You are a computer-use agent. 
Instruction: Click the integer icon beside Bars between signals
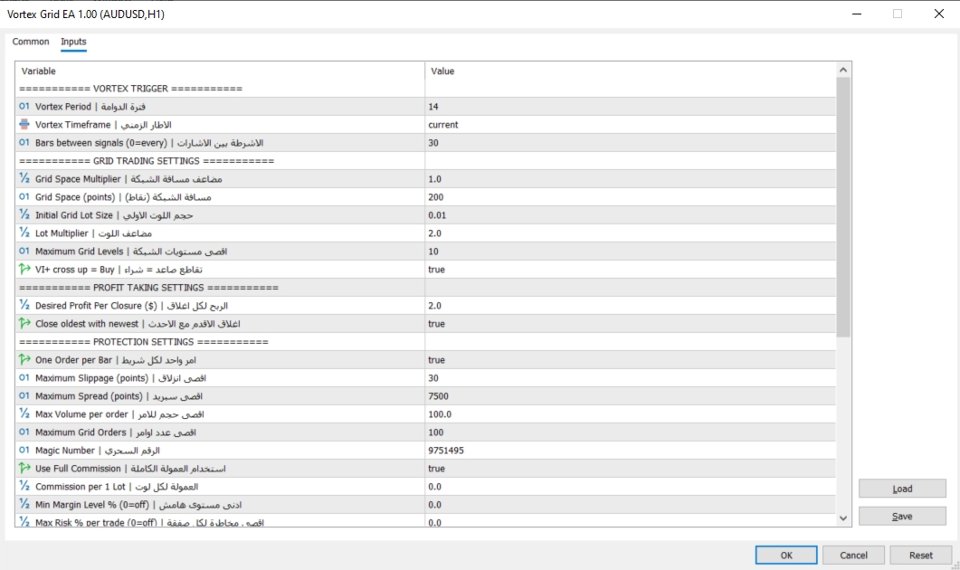[24, 143]
